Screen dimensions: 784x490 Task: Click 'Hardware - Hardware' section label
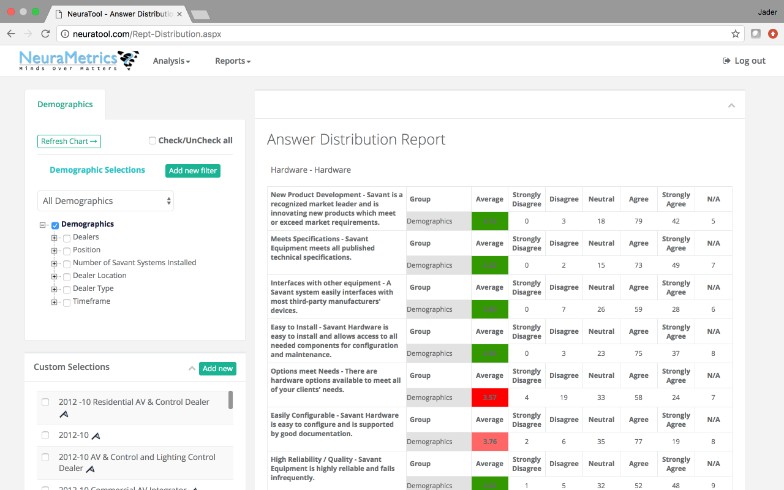[x=310, y=170]
